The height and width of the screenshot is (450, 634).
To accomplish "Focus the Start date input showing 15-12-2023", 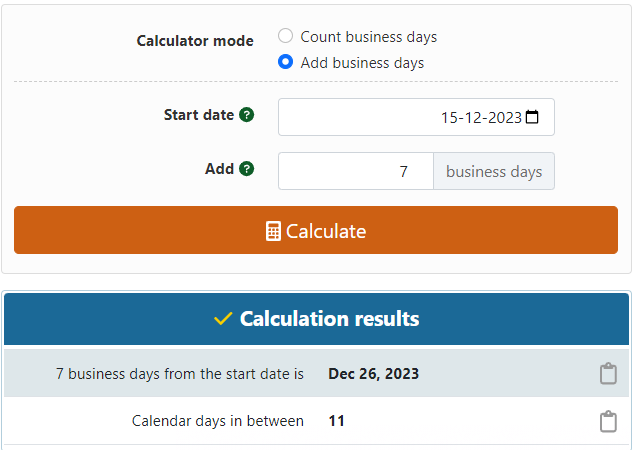I will coord(400,117).
